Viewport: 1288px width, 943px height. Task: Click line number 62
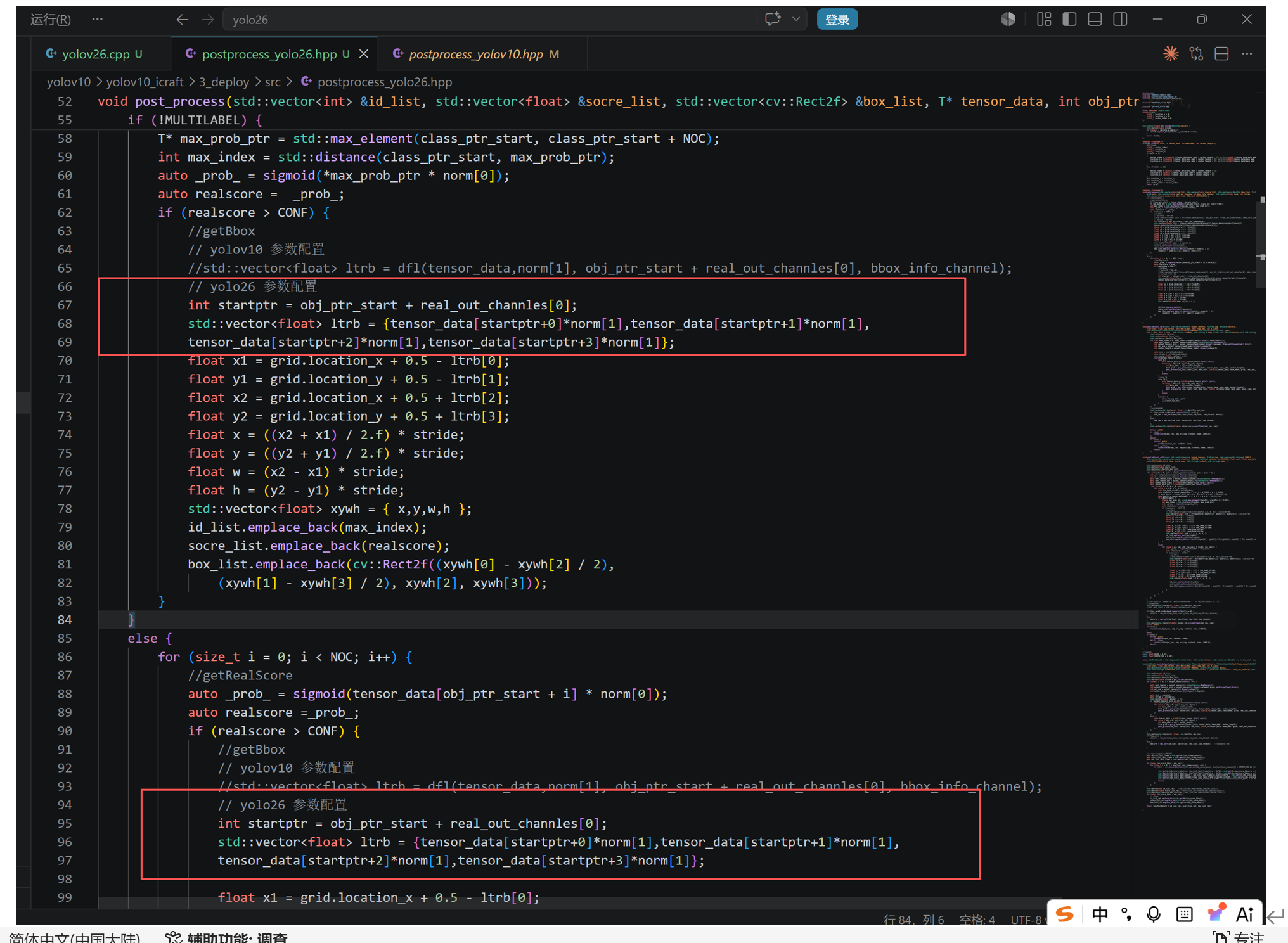point(65,212)
